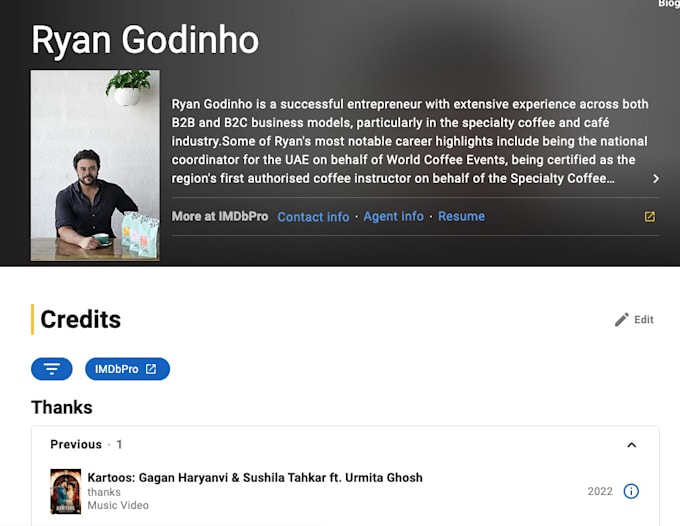
Task: Click the 2022 year label
Action: point(600,491)
